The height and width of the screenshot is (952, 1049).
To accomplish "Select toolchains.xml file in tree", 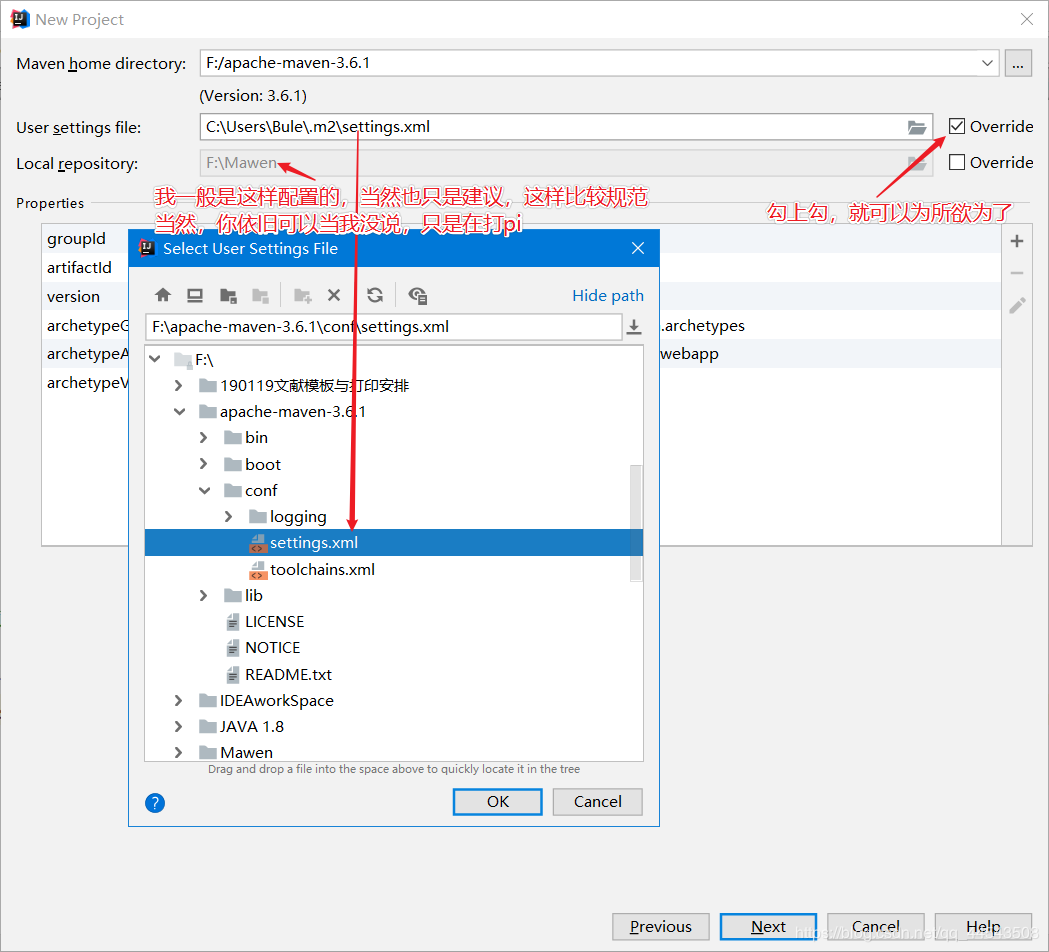I will (x=322, y=569).
